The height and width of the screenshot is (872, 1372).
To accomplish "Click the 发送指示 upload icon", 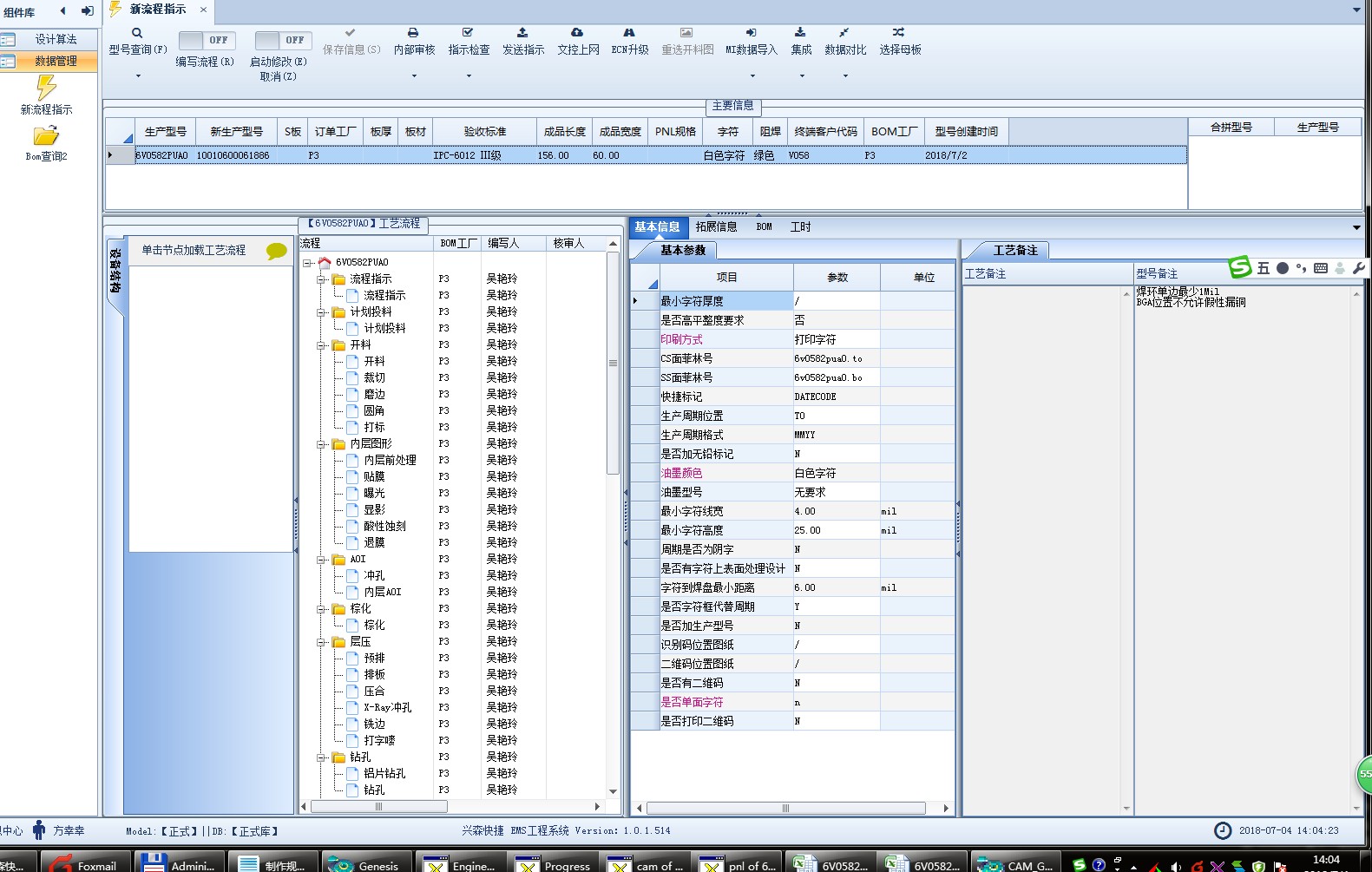I will [522, 33].
